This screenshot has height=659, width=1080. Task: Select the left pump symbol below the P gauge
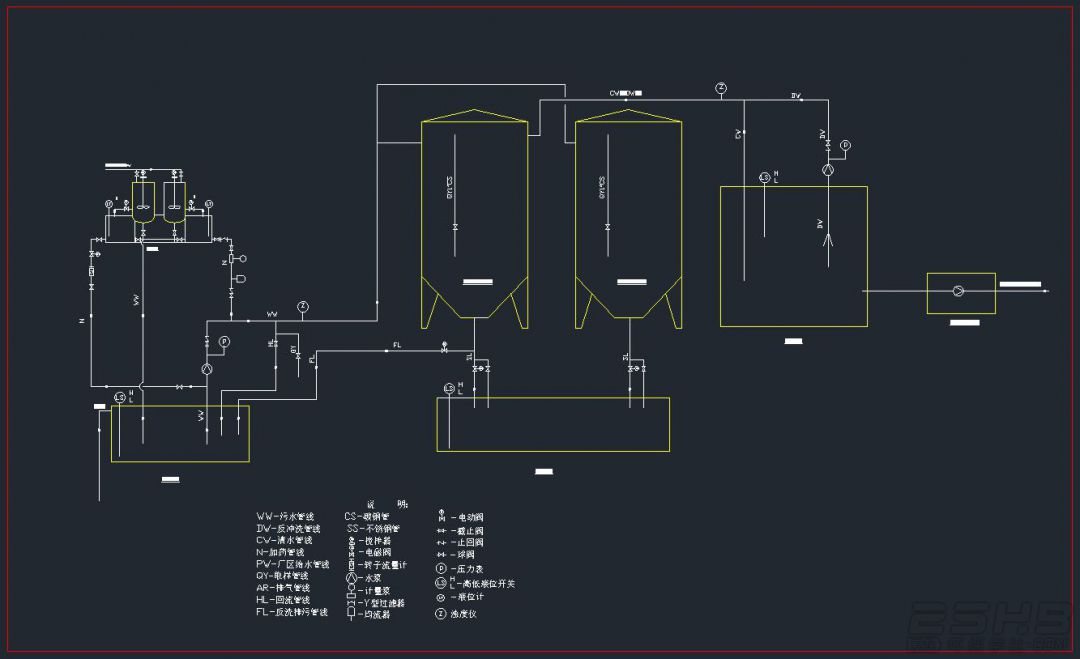[x=207, y=370]
